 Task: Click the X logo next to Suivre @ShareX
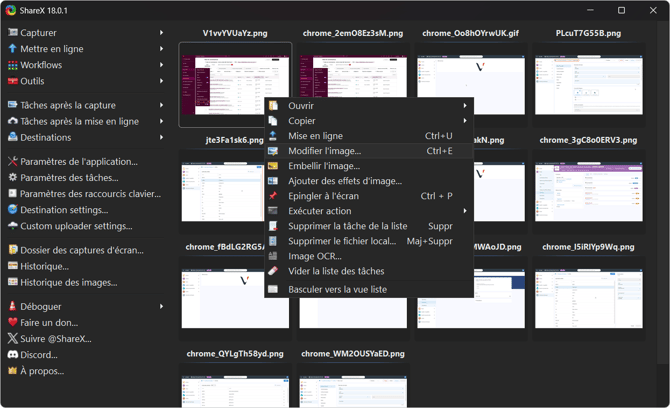click(13, 338)
